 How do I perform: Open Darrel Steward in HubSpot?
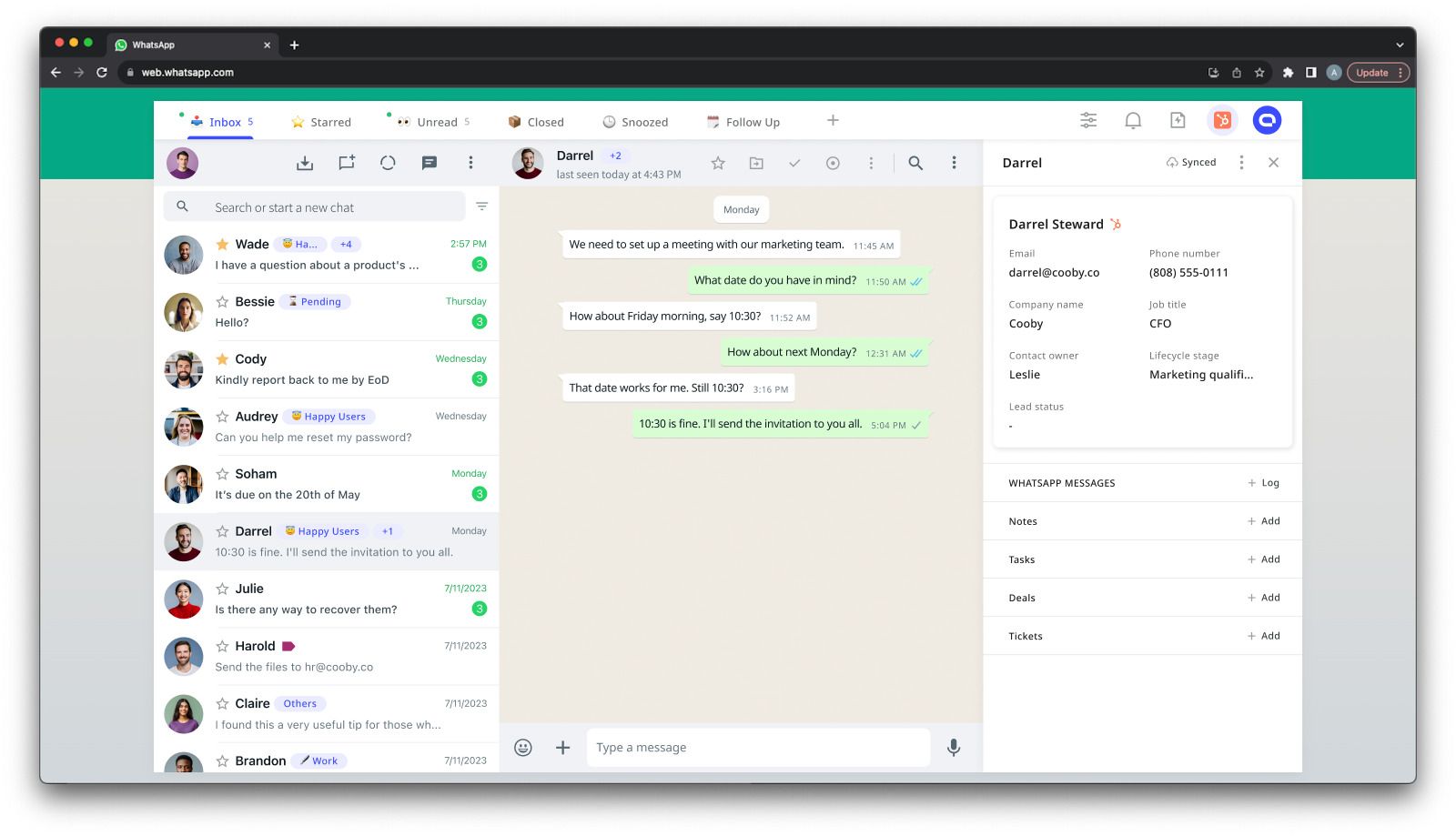(x=1116, y=224)
